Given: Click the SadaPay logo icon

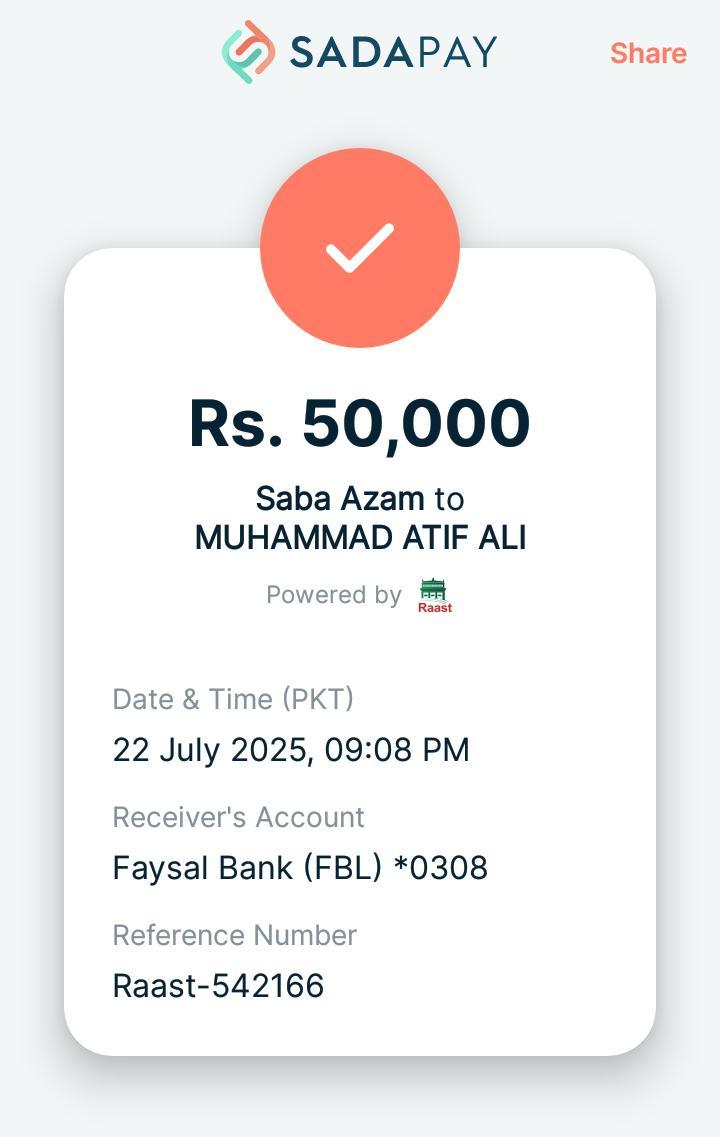Looking at the screenshot, I should click(x=248, y=52).
